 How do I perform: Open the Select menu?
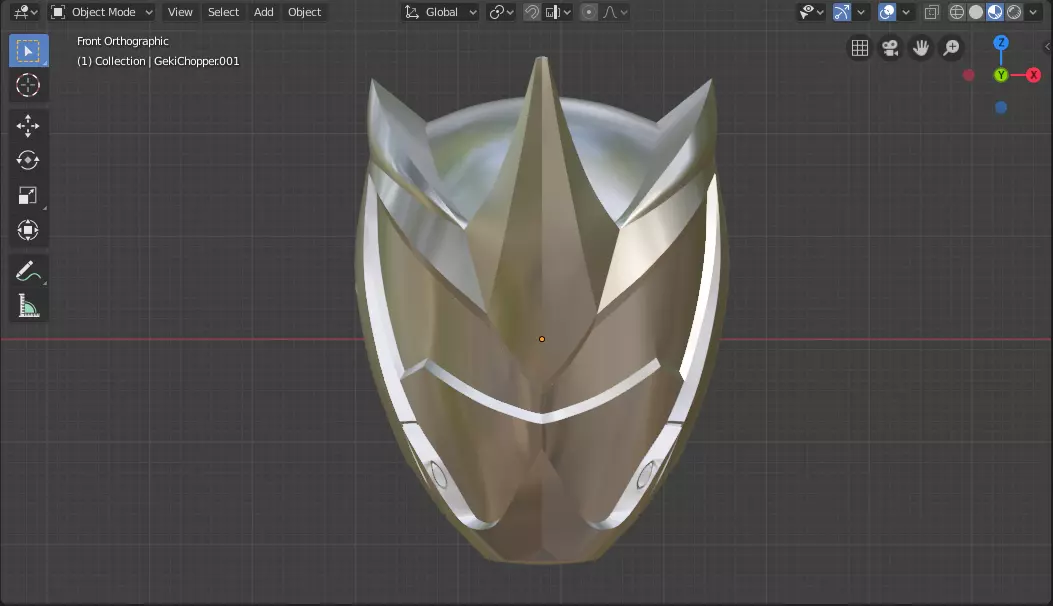[x=223, y=12]
